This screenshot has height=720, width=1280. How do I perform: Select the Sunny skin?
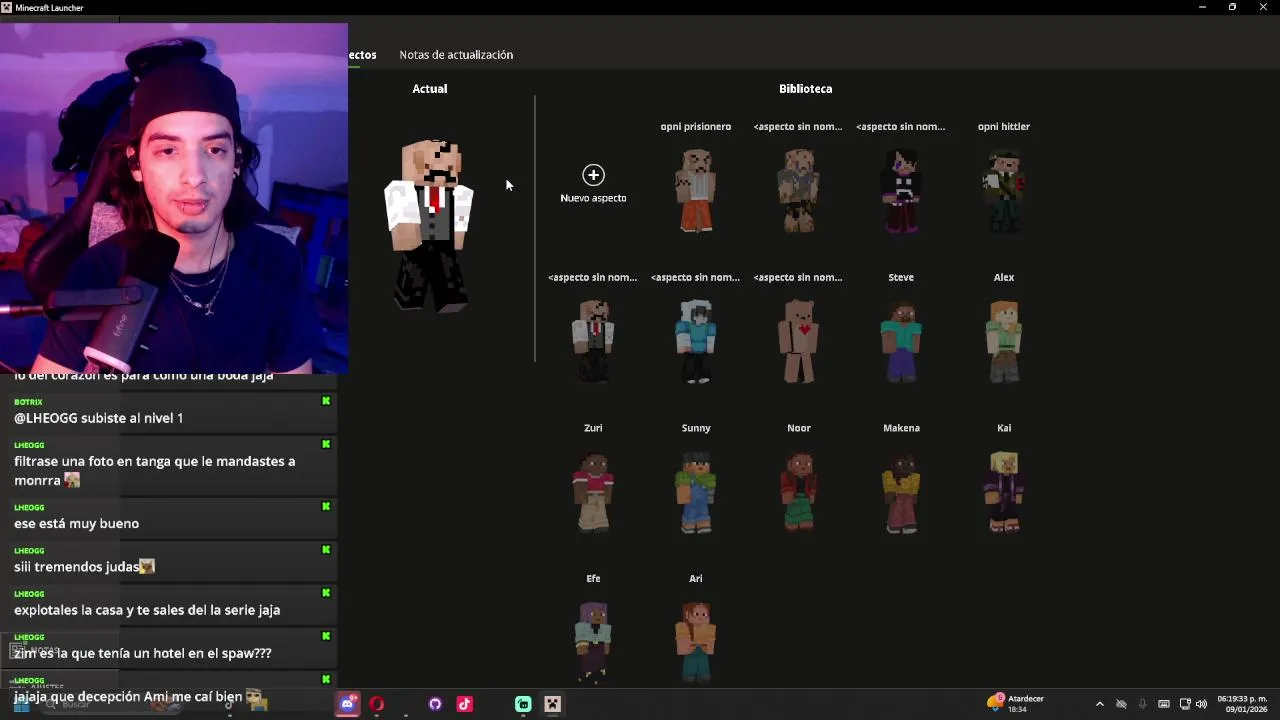[696, 492]
